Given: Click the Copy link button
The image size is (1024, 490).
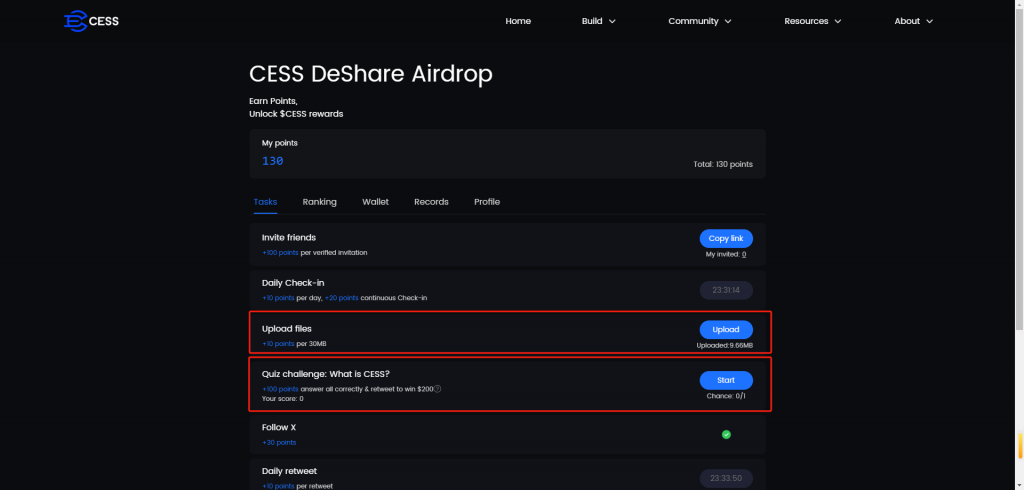Looking at the screenshot, I should pyautogui.click(x=726, y=238).
